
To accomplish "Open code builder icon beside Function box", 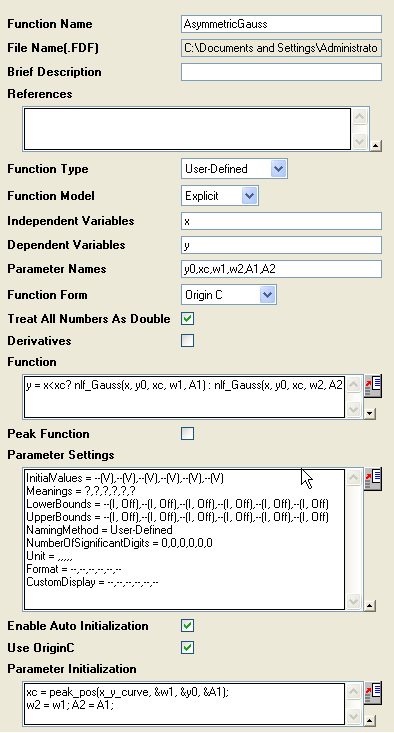I will [373, 386].
